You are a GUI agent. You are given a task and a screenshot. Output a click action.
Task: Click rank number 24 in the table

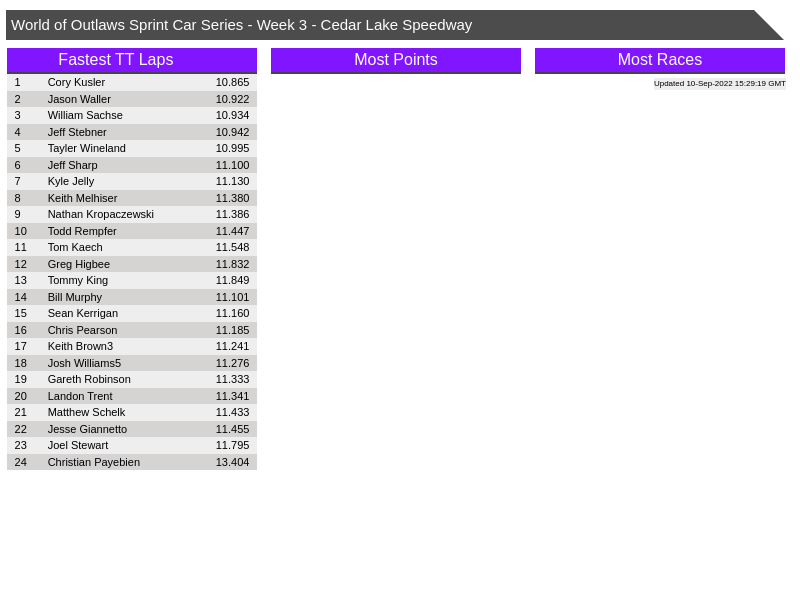point(21,462)
